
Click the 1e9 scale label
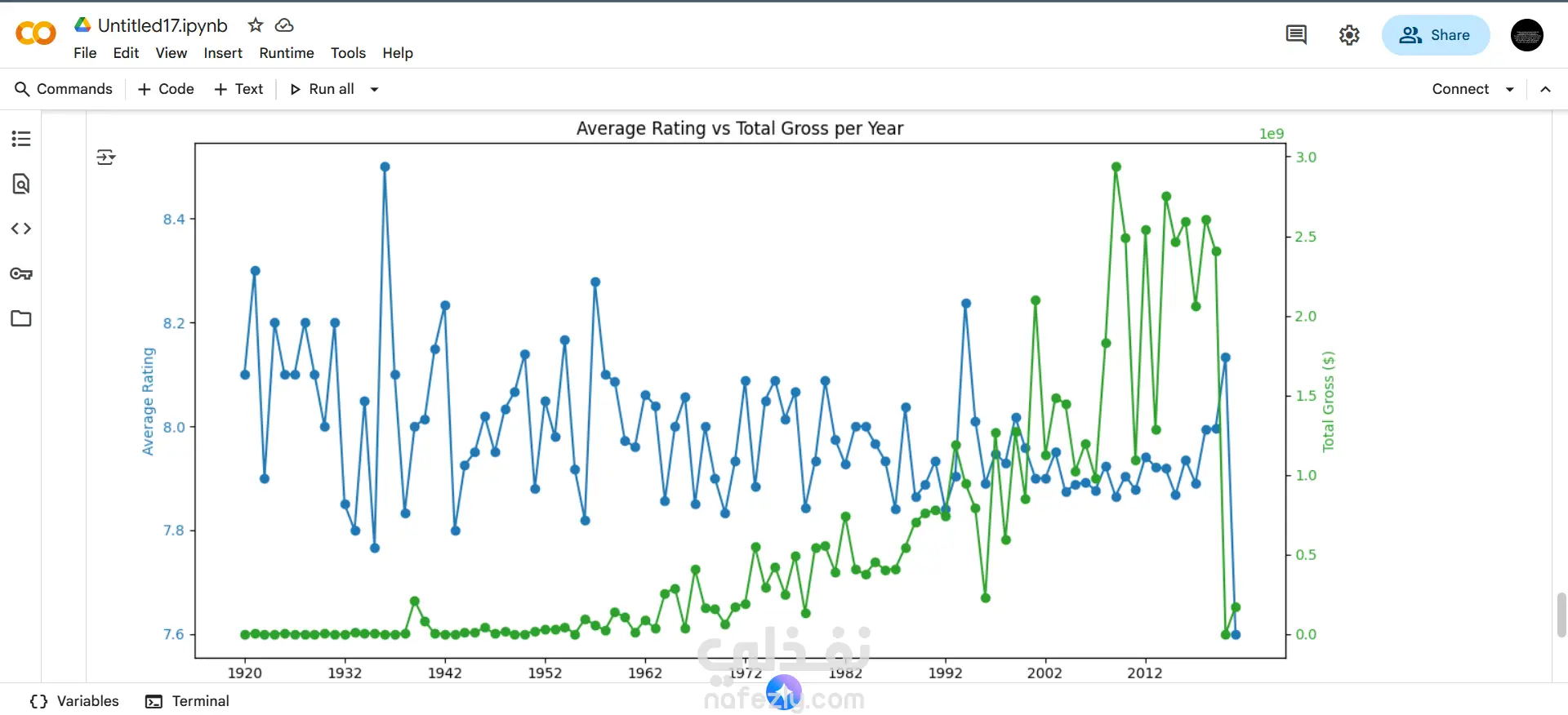coord(1272,134)
